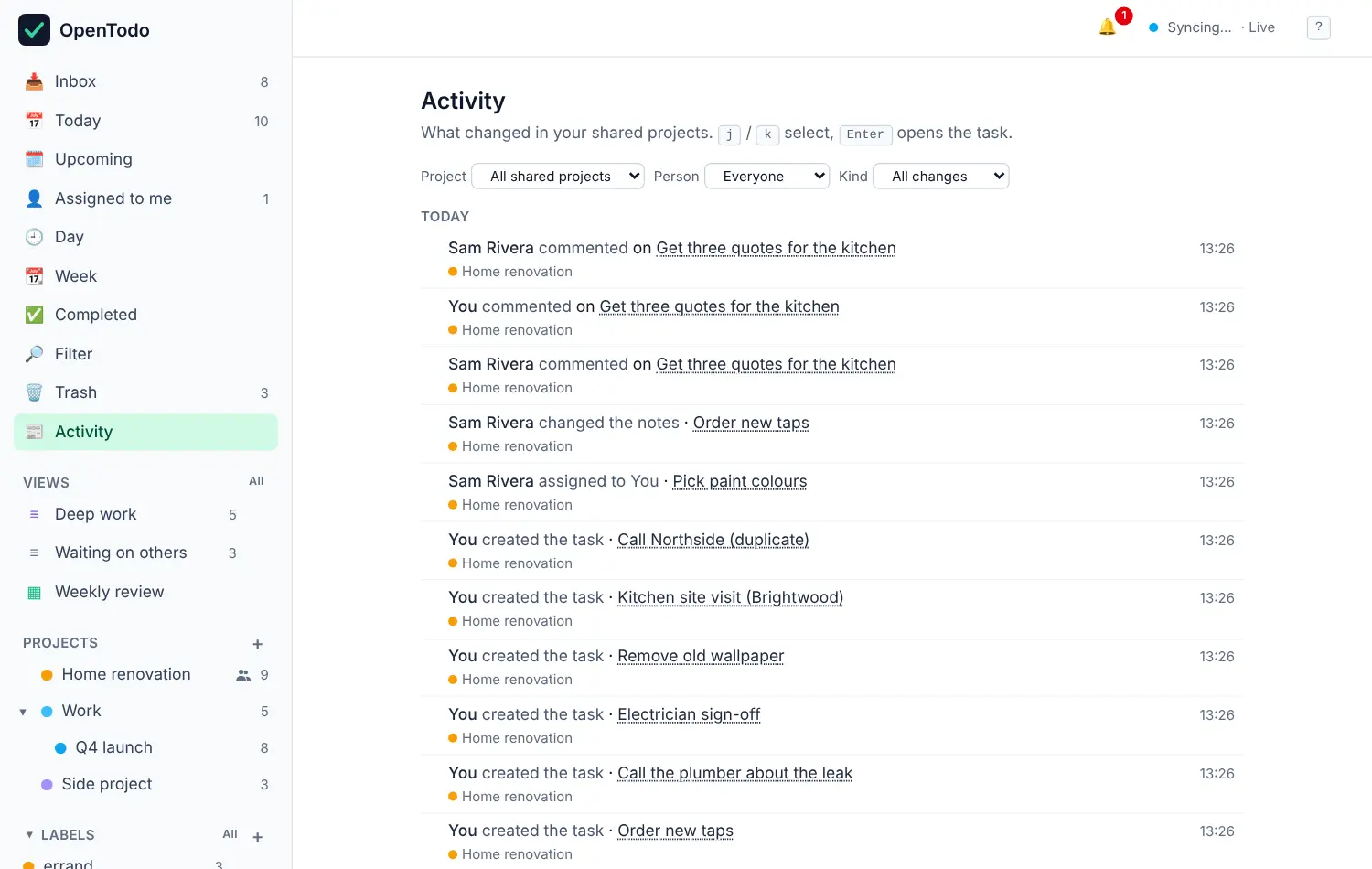The width and height of the screenshot is (1372, 869).
Task: Open the Remove old wallpaper task
Action: coord(701,656)
